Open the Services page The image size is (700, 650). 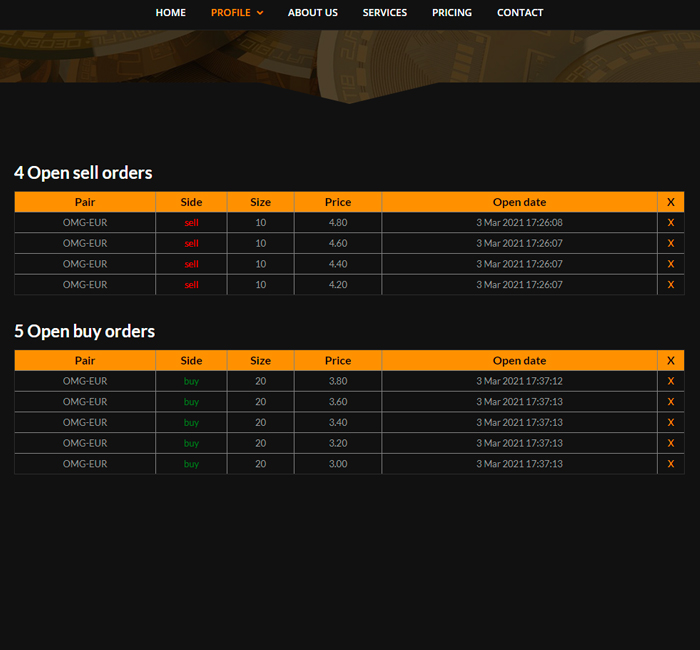384,12
